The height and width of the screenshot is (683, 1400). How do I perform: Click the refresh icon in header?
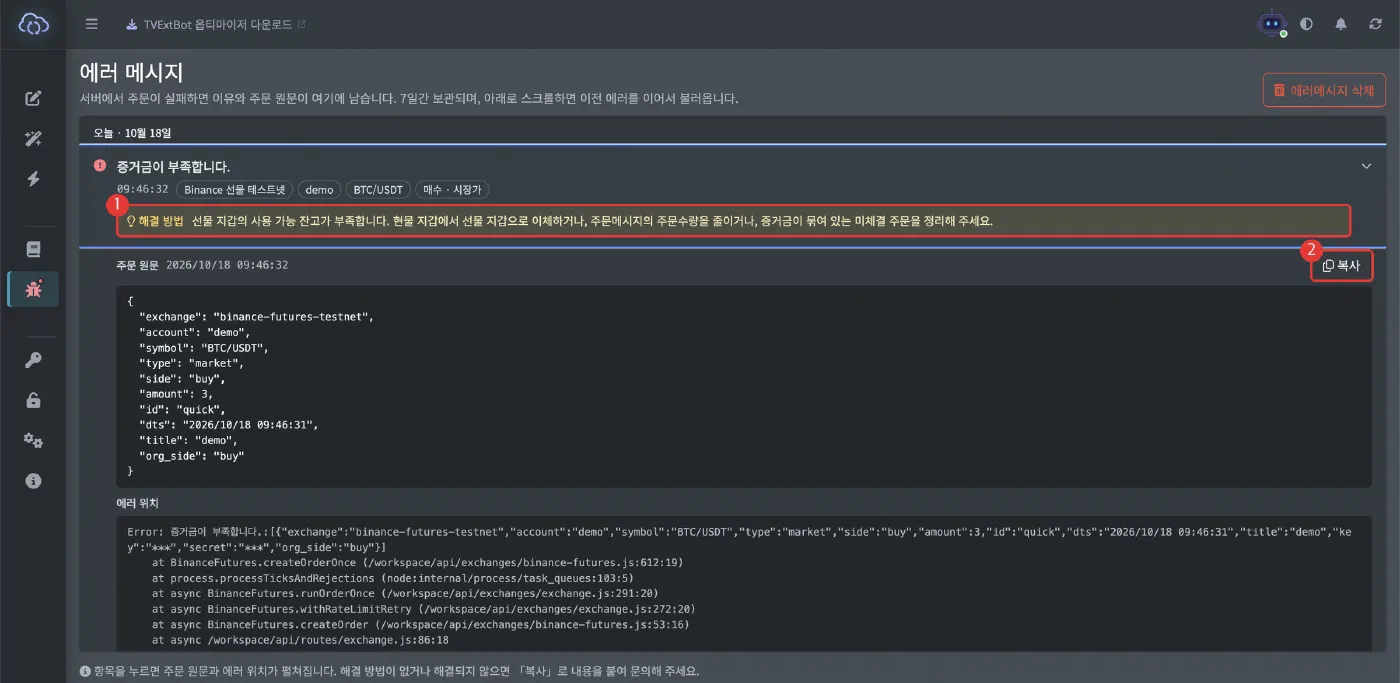pyautogui.click(x=1375, y=24)
